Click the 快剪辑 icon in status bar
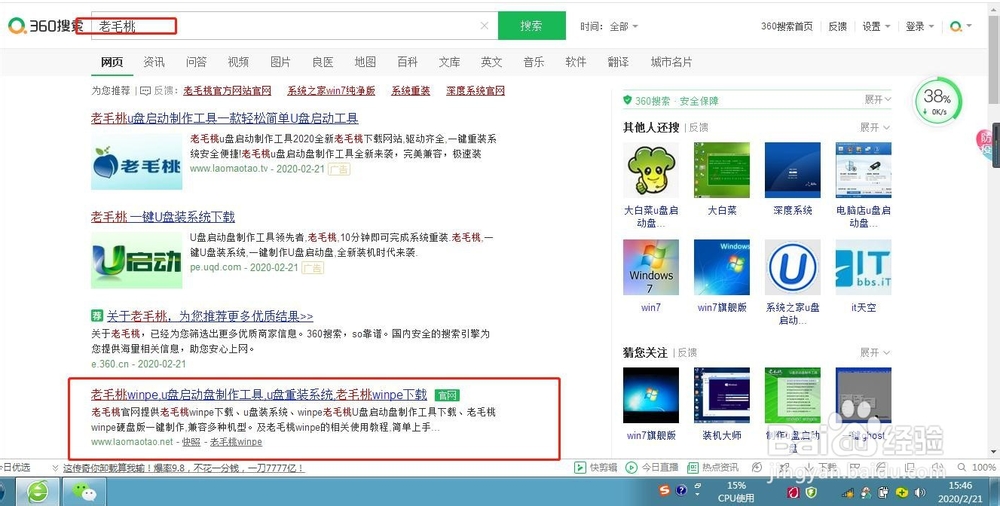 580,468
